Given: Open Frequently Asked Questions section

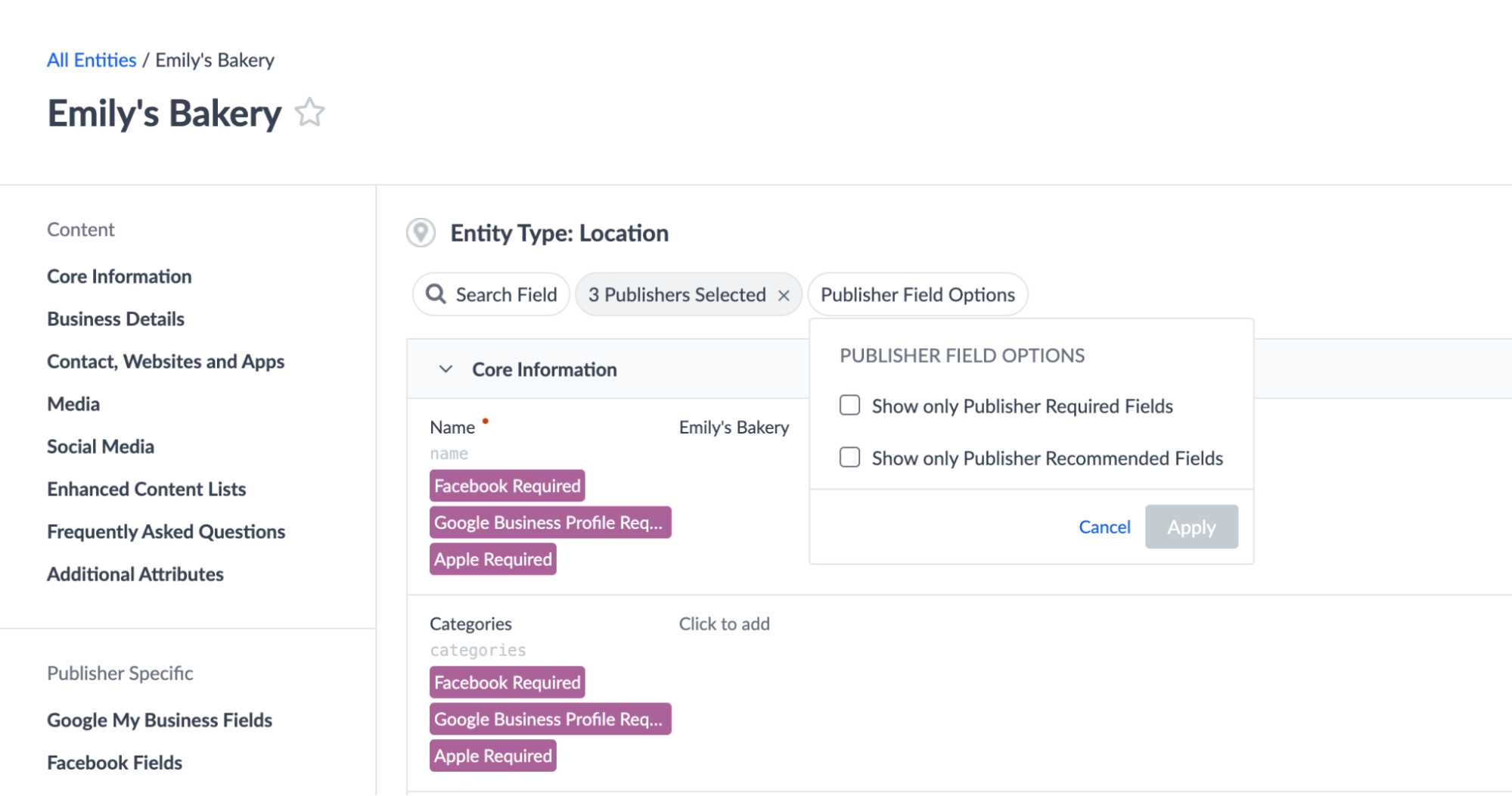Looking at the screenshot, I should 166,531.
